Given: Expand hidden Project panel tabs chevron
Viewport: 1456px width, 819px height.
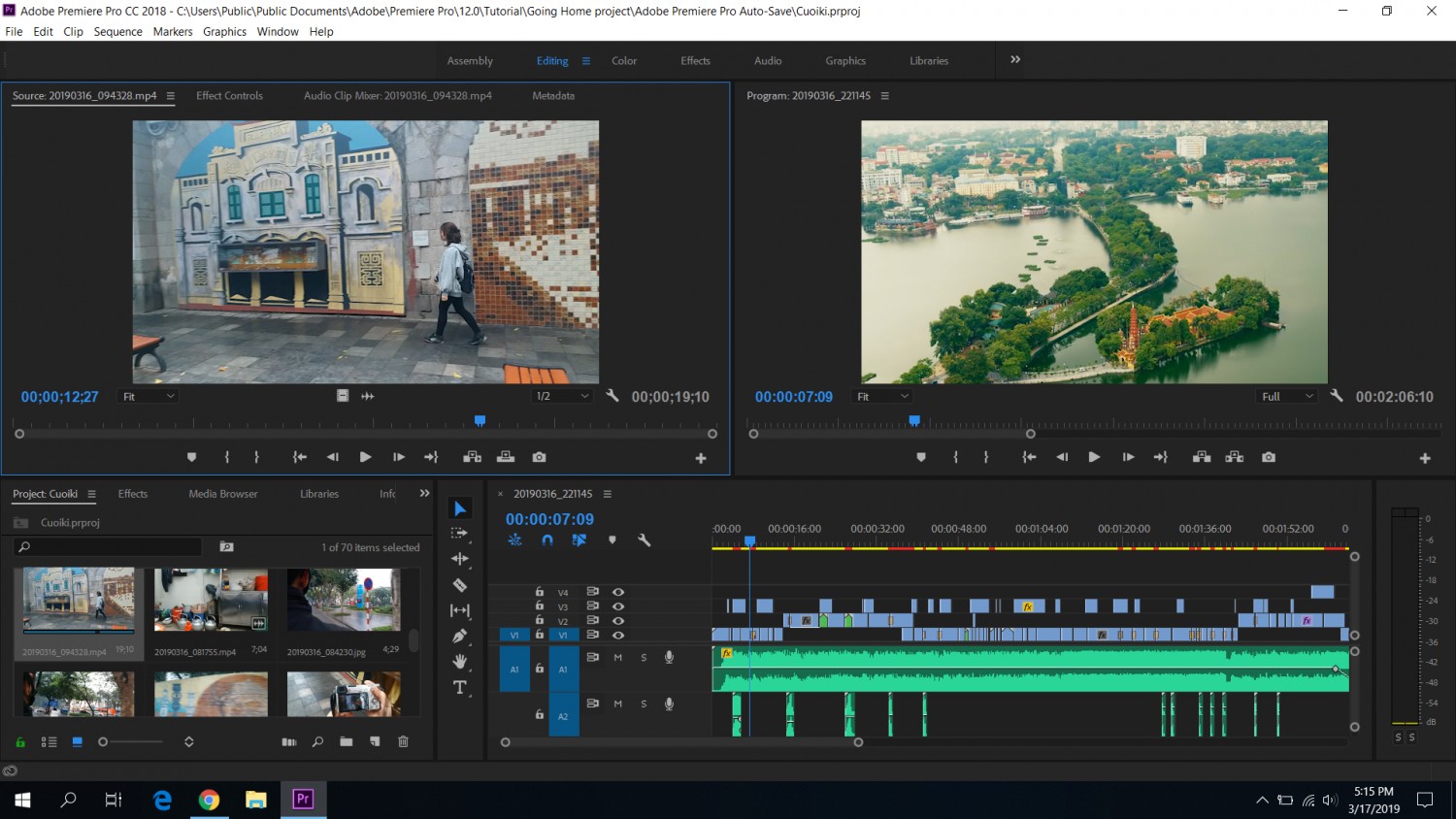Looking at the screenshot, I should (424, 493).
